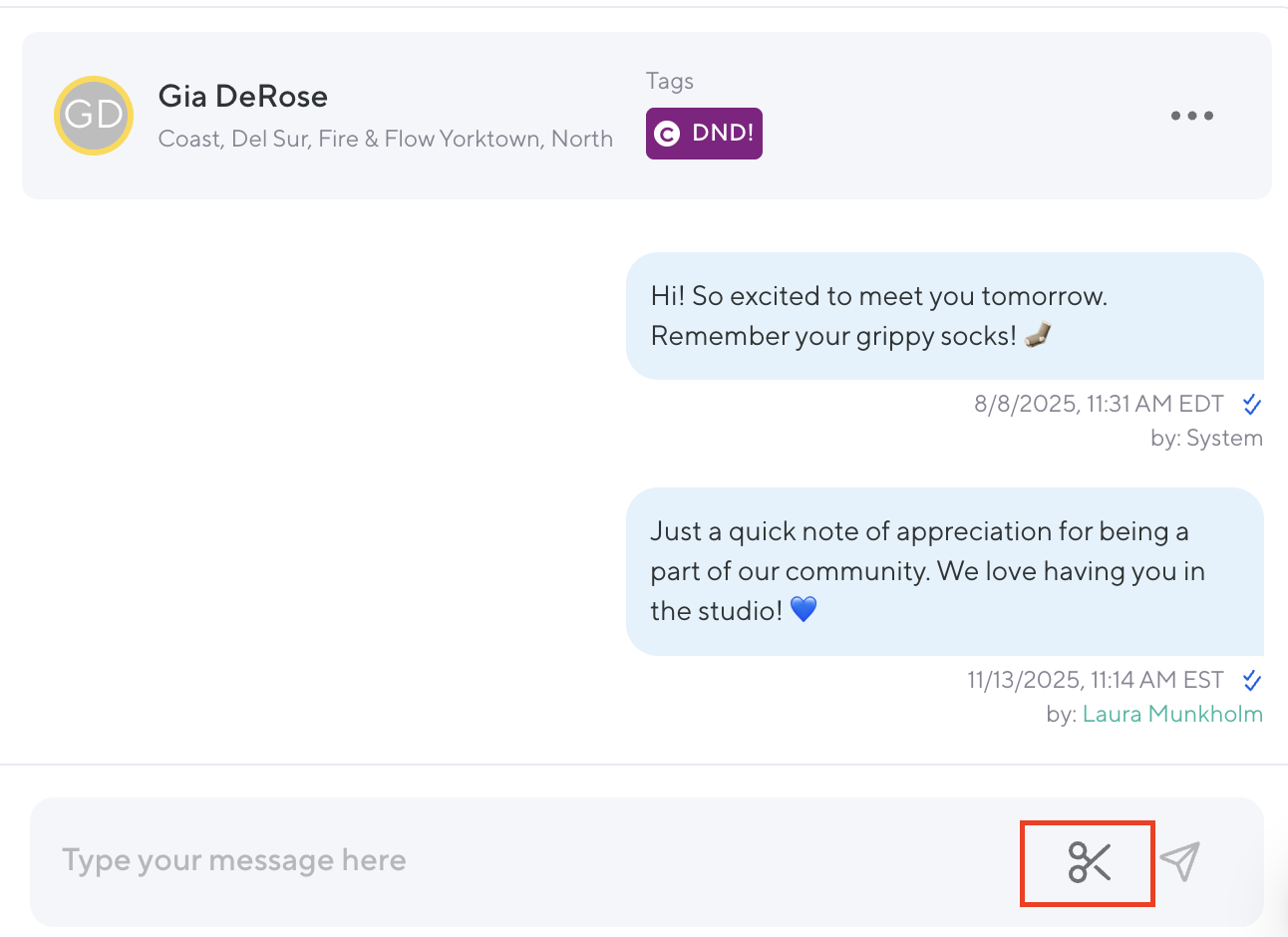The height and width of the screenshot is (937, 1288).
Task: Click the Tags label
Action: (670, 82)
